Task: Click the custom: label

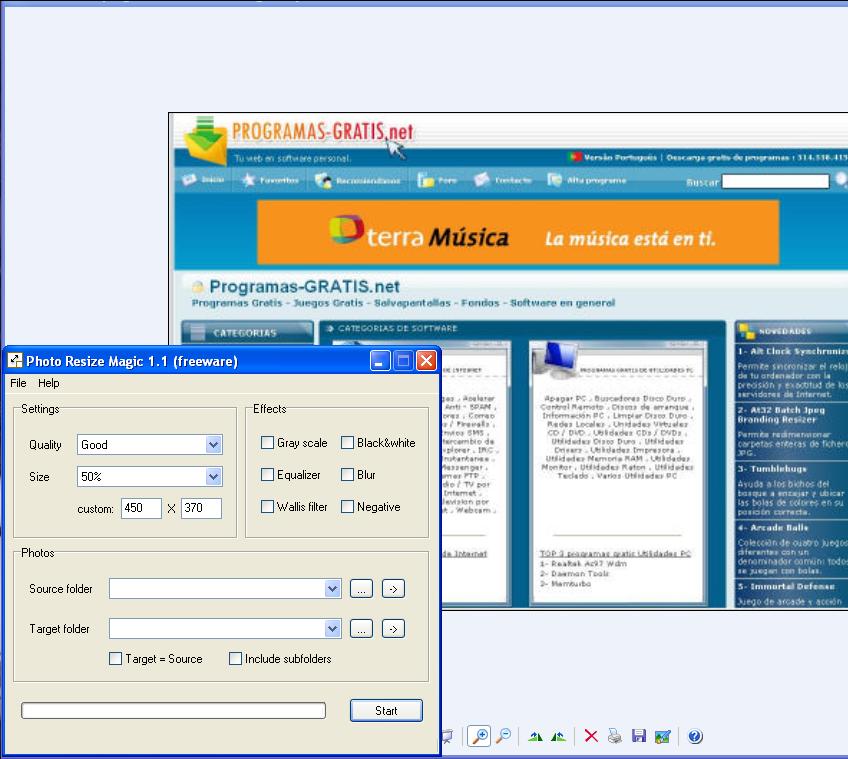Action: pos(96,509)
